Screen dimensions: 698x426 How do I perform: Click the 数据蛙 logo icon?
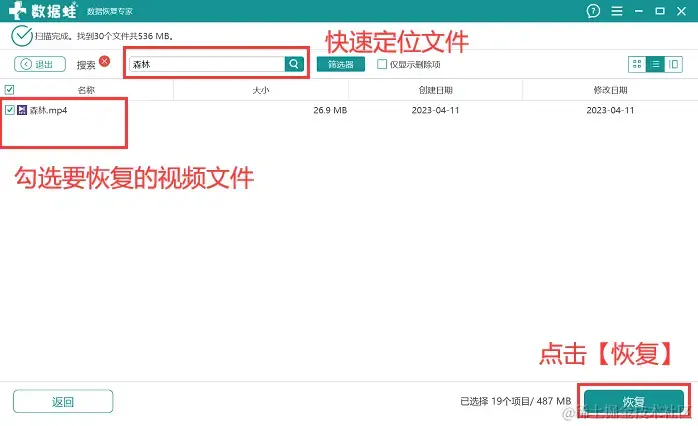click(17, 11)
